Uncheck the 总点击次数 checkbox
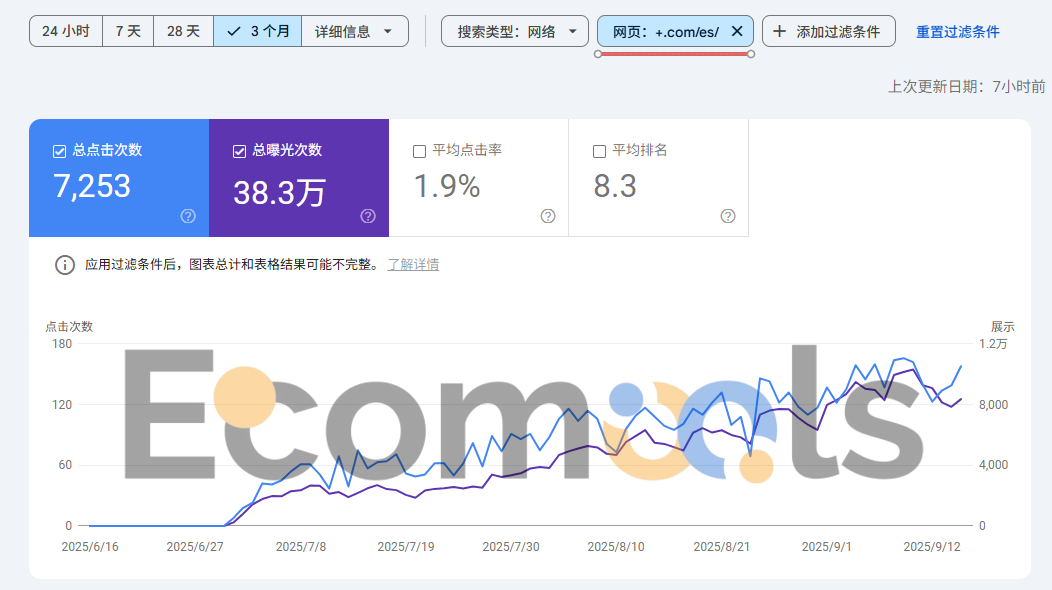Screen dimensions: 1052x590 pos(59,151)
